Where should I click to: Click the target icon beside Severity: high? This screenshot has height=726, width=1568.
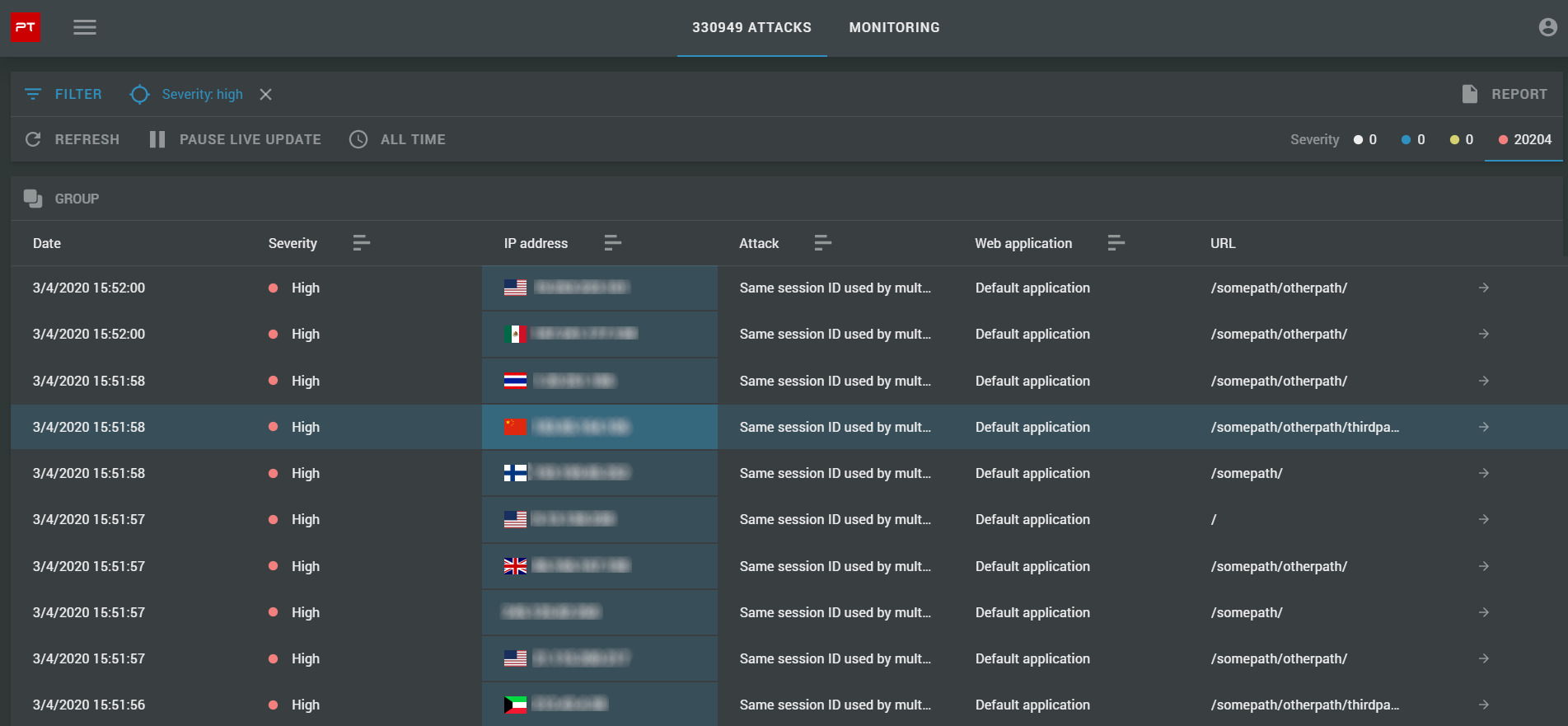[140, 94]
